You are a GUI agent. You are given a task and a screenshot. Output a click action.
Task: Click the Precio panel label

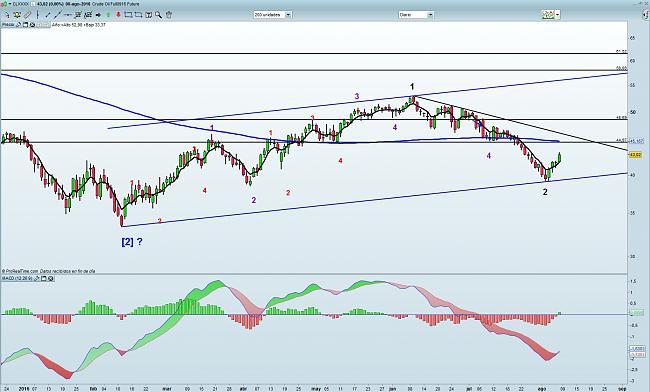(8, 25)
